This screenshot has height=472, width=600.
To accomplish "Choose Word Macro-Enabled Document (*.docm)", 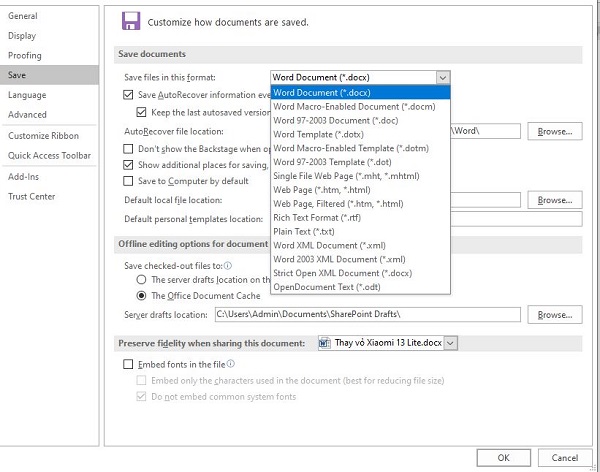I will coord(360,106).
